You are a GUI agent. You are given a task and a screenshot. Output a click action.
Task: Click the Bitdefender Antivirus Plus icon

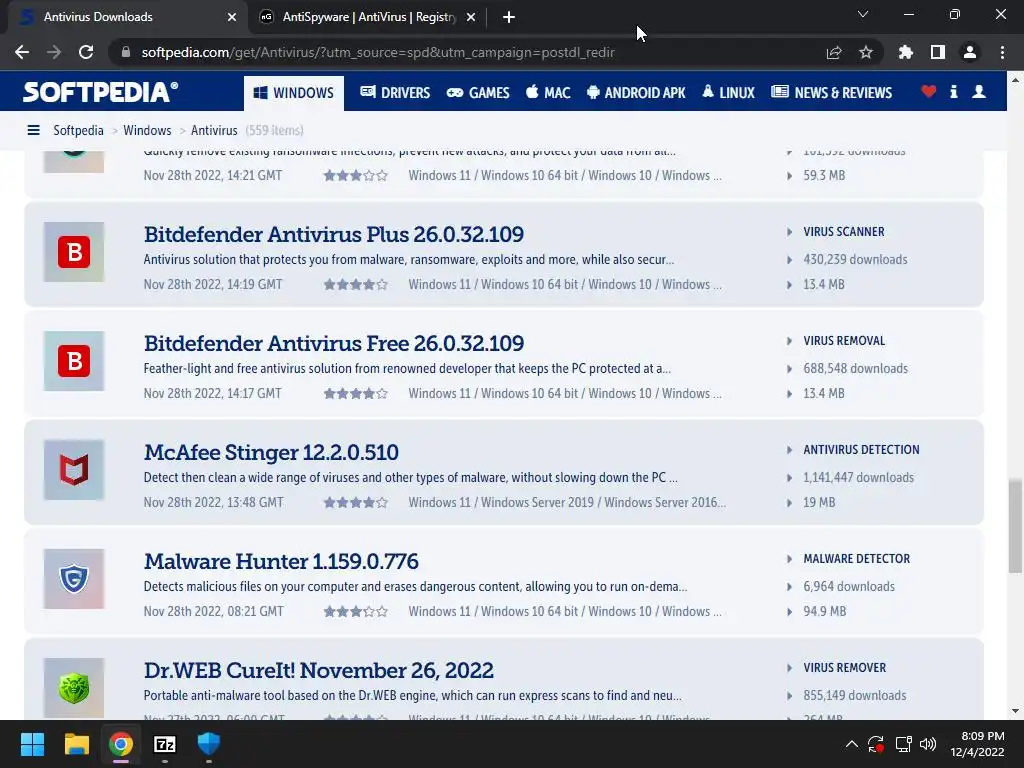tap(74, 252)
